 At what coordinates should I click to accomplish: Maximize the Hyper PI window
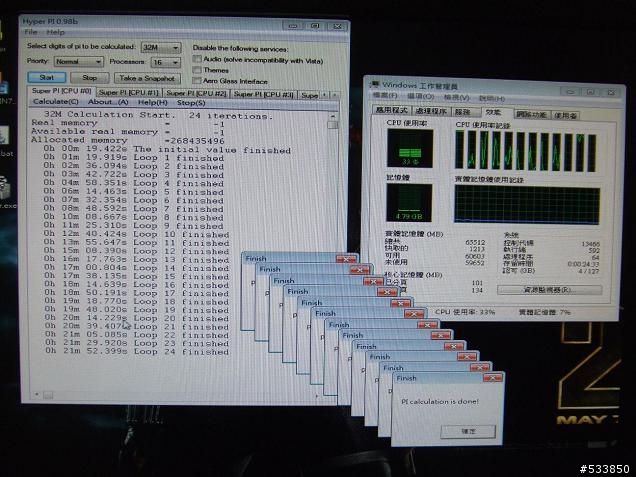coord(315,26)
